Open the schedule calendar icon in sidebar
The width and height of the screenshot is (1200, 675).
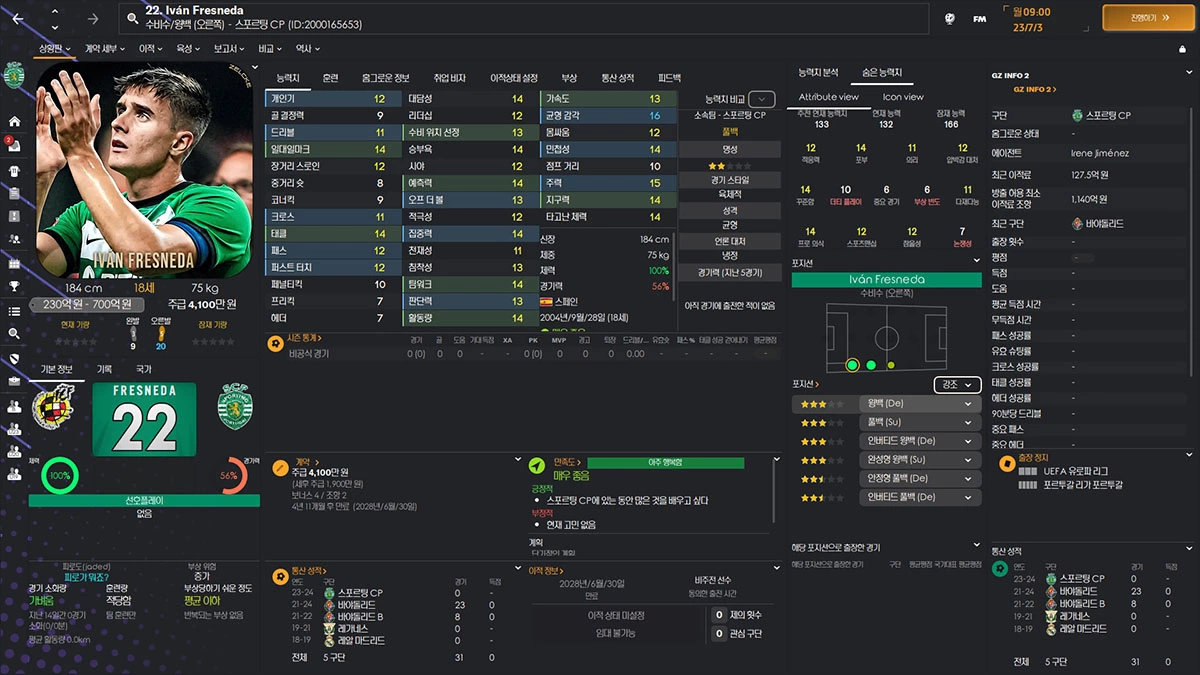pos(14,264)
